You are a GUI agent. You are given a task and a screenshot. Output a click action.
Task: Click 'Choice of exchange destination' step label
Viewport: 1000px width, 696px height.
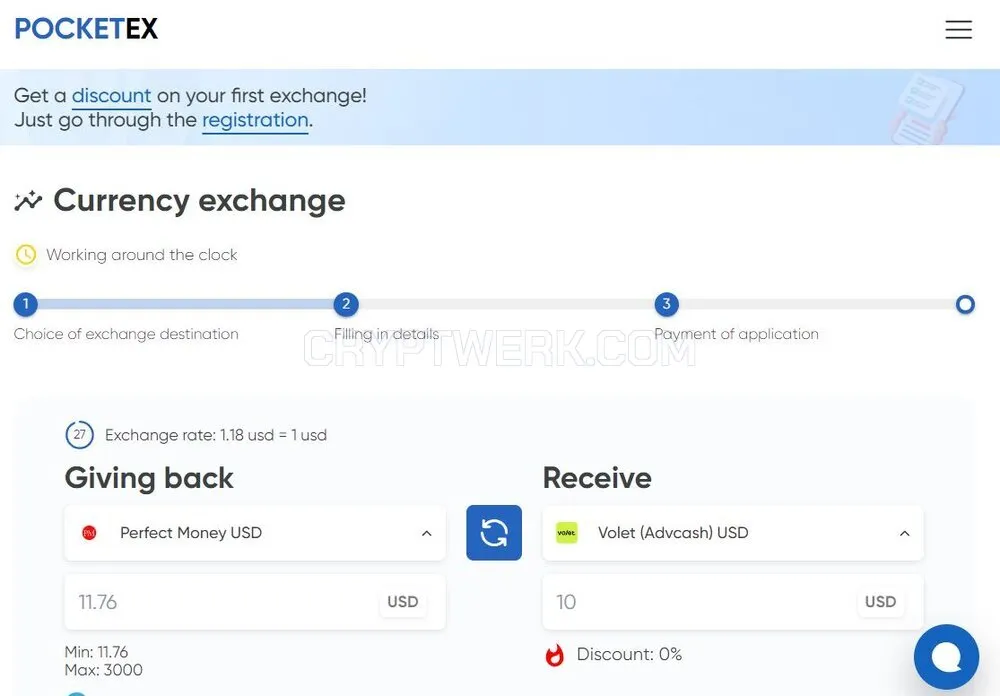(126, 334)
